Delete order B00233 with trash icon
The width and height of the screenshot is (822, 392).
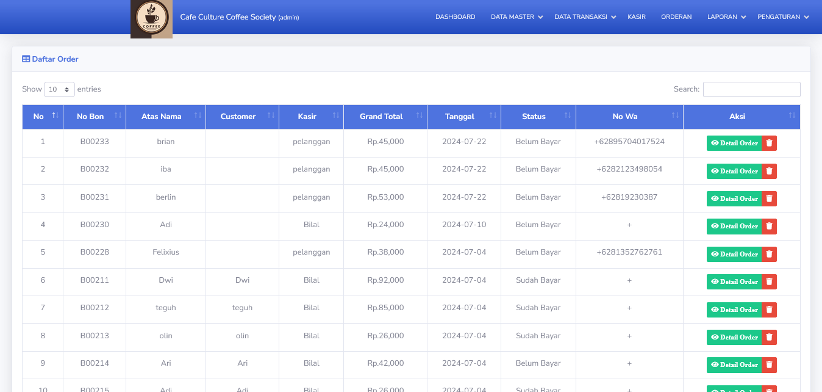point(769,143)
